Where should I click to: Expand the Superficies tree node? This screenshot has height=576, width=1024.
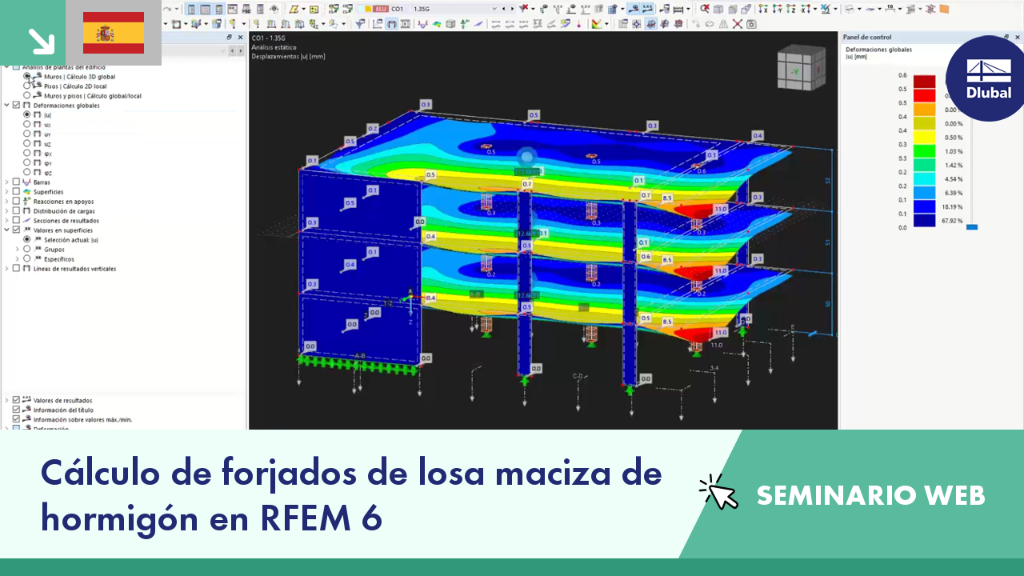coord(7,192)
